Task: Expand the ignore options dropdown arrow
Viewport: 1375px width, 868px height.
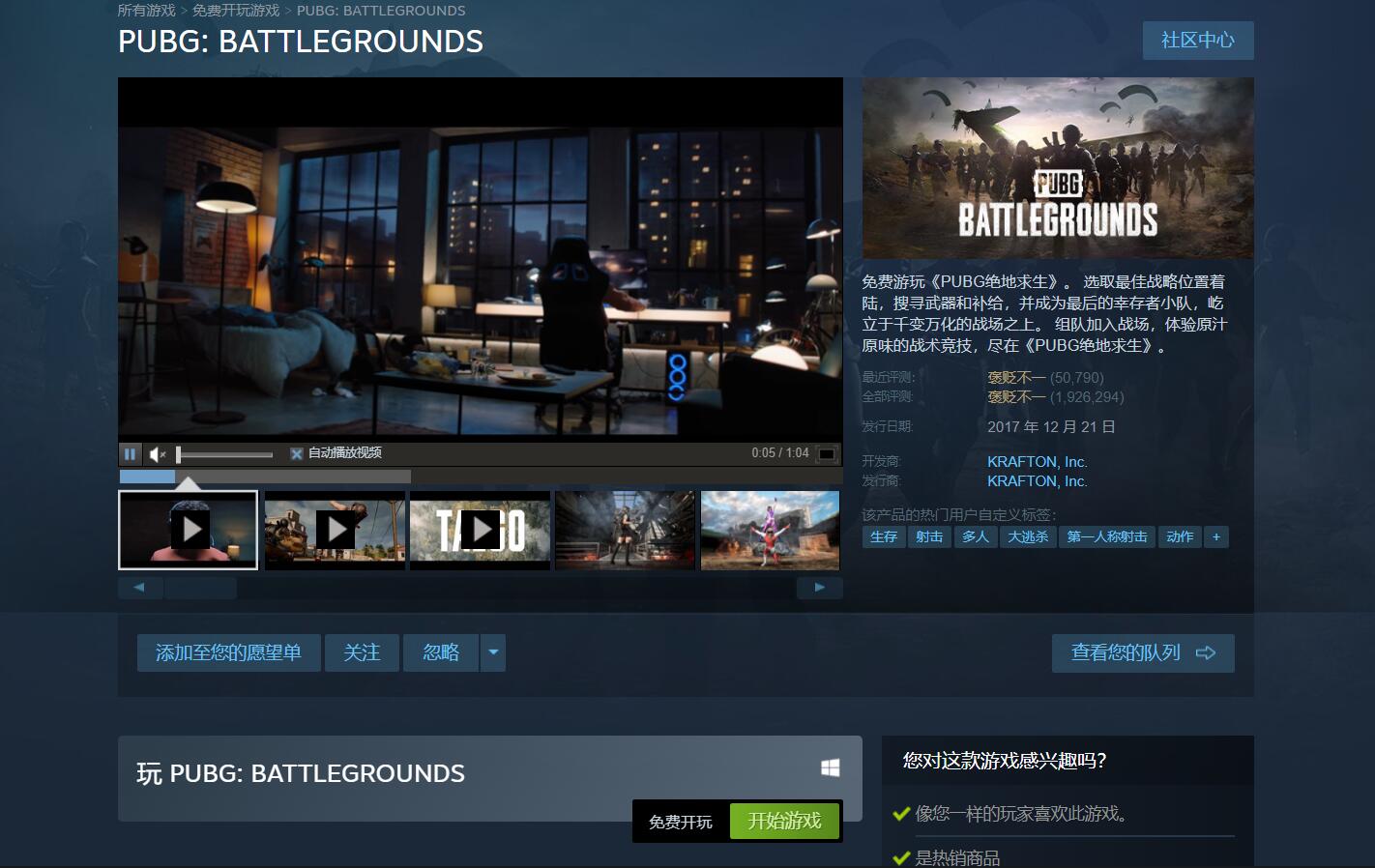Action: click(x=493, y=652)
